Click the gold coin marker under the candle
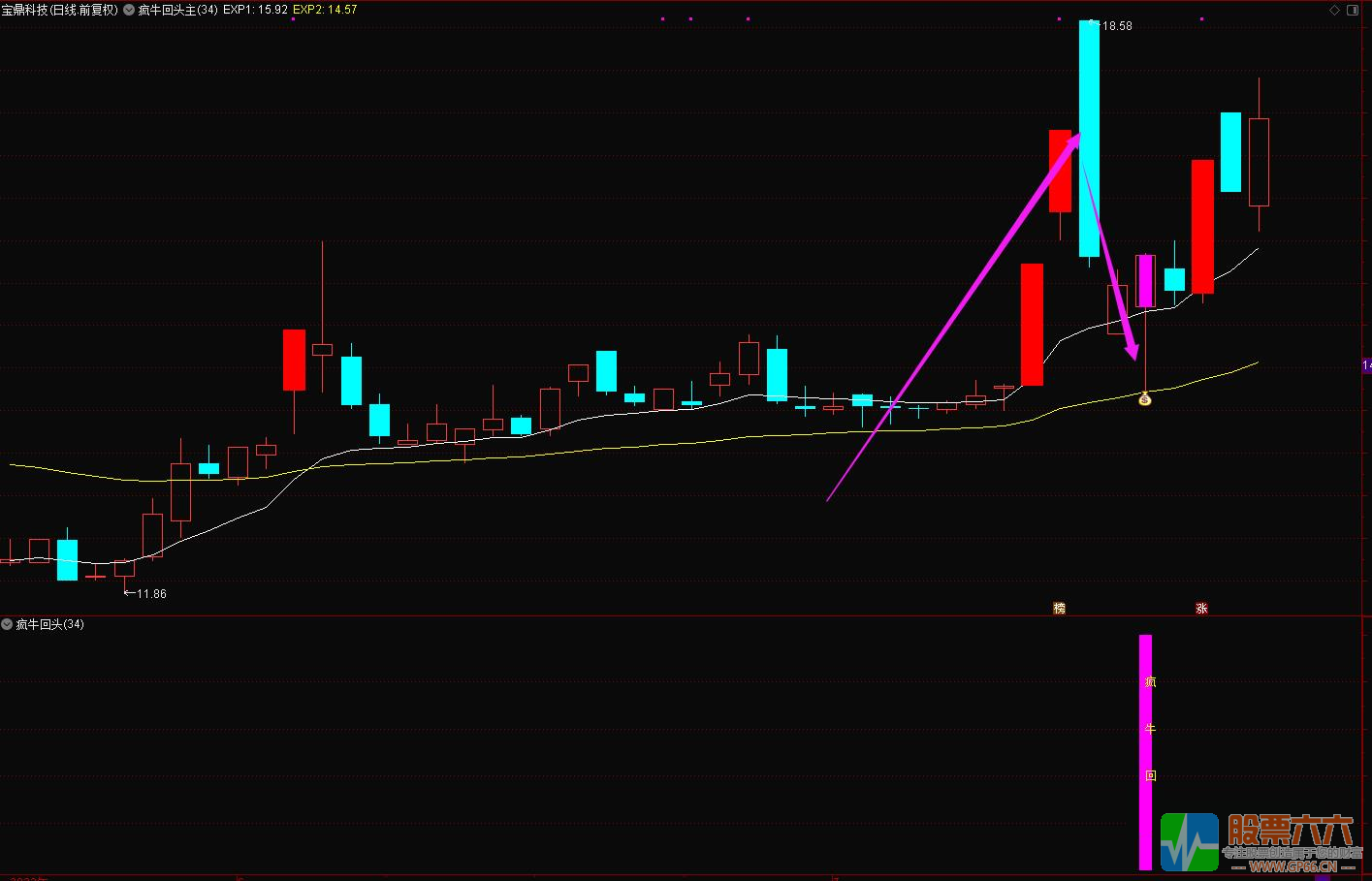This screenshot has width=1372, height=881. click(x=1145, y=399)
